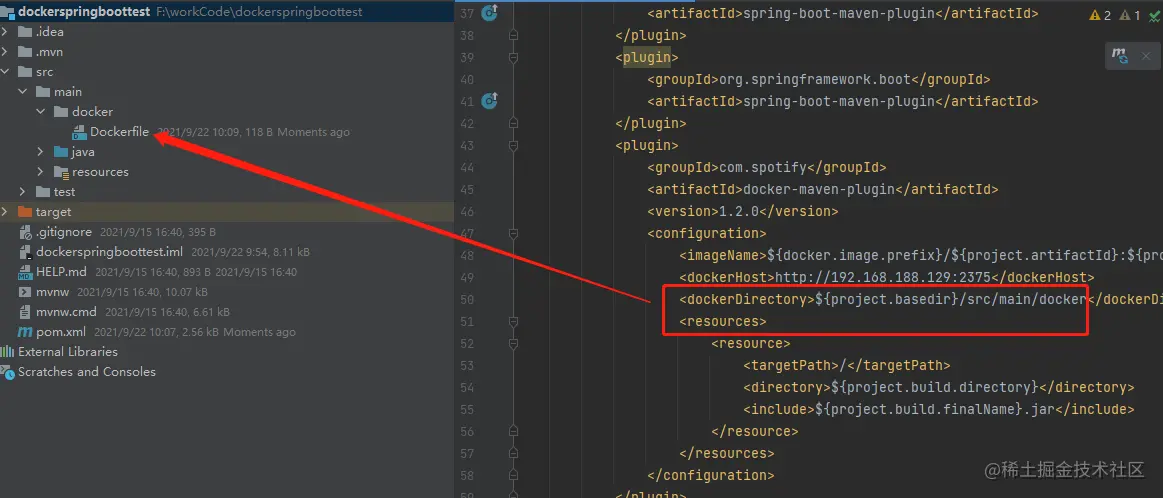This screenshot has width=1163, height=498.
Task: Click the fold end marker on line 58
Action: [513, 475]
